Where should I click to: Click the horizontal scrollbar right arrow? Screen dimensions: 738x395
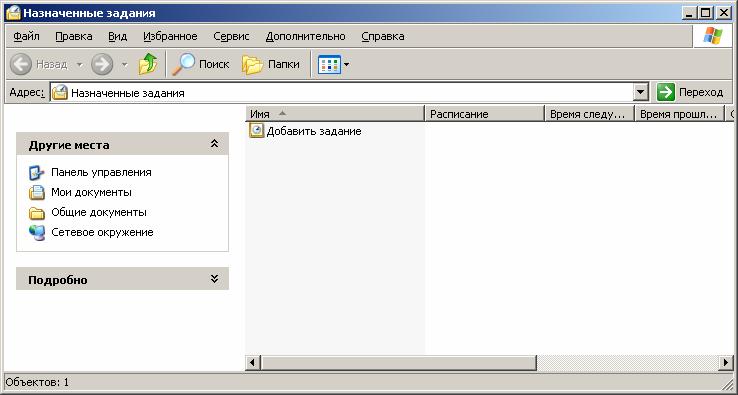pyautogui.click(x=726, y=363)
